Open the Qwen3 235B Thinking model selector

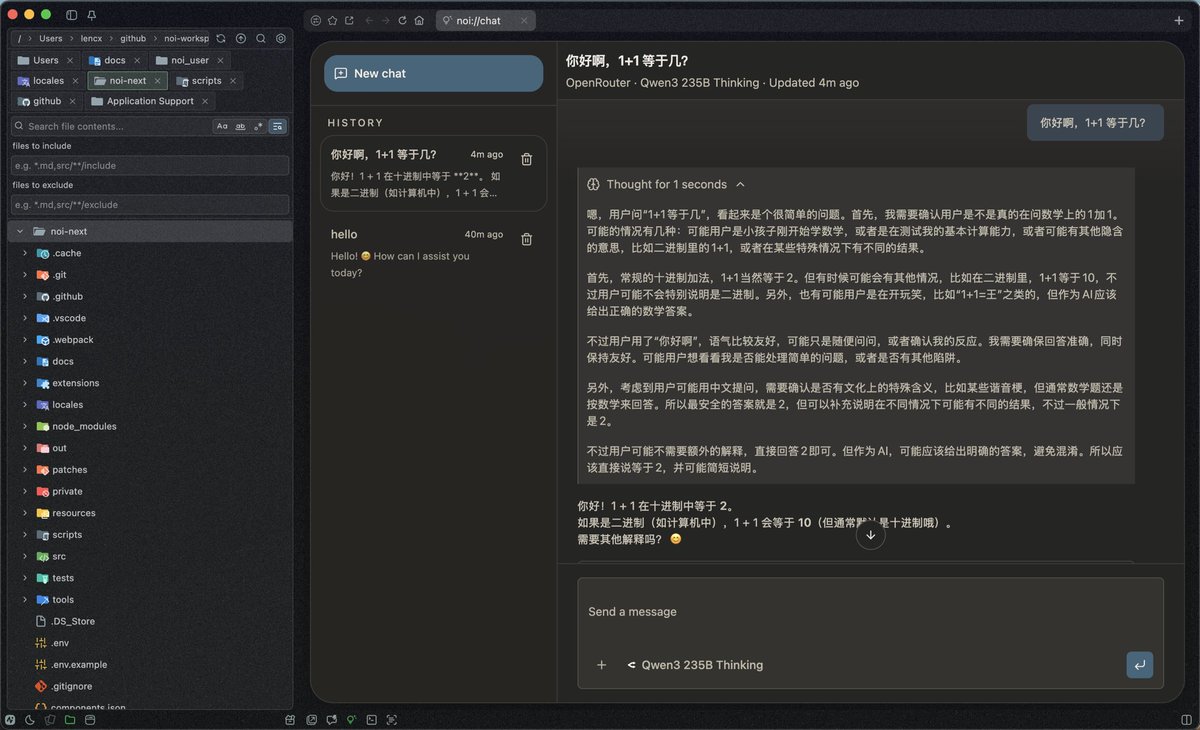pos(695,665)
